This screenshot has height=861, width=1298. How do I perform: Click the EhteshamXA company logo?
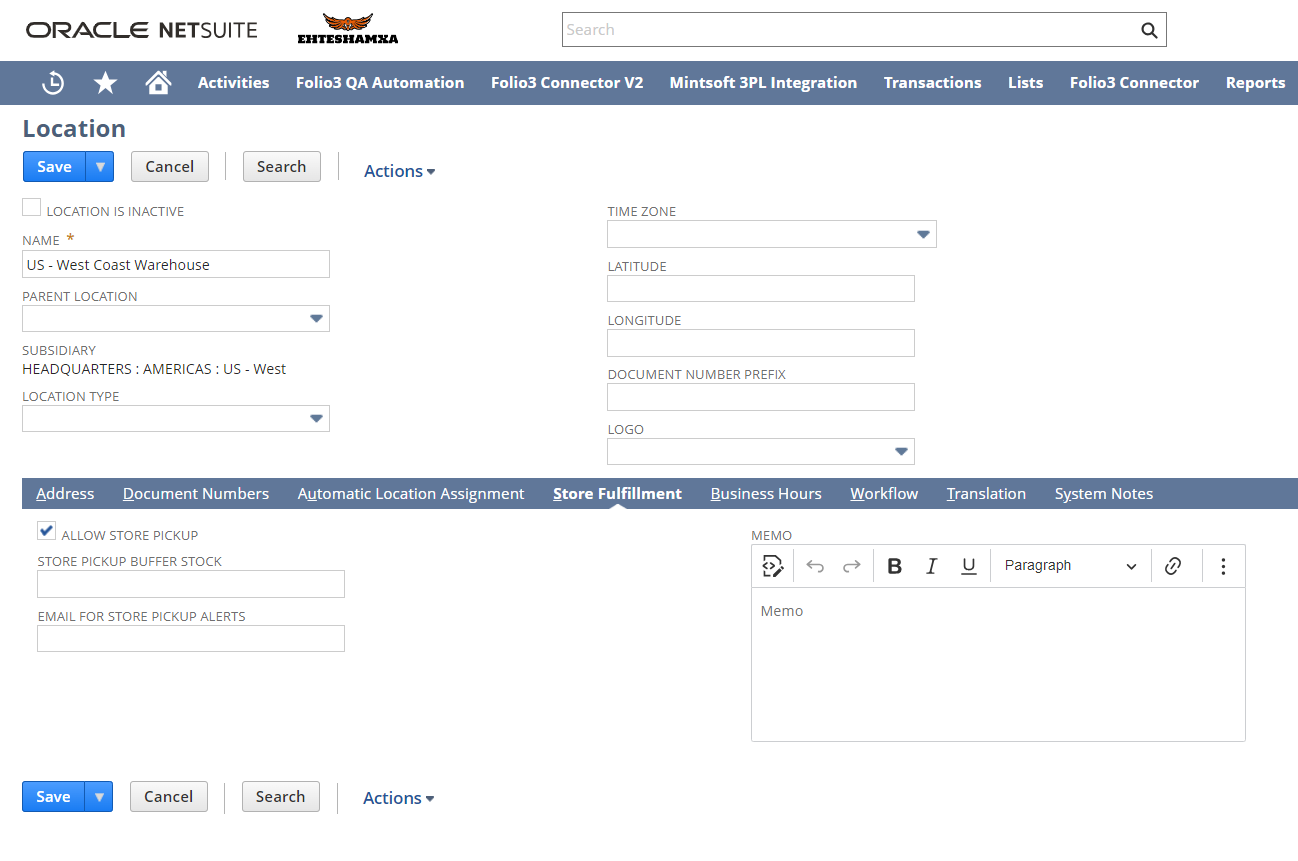tap(348, 29)
